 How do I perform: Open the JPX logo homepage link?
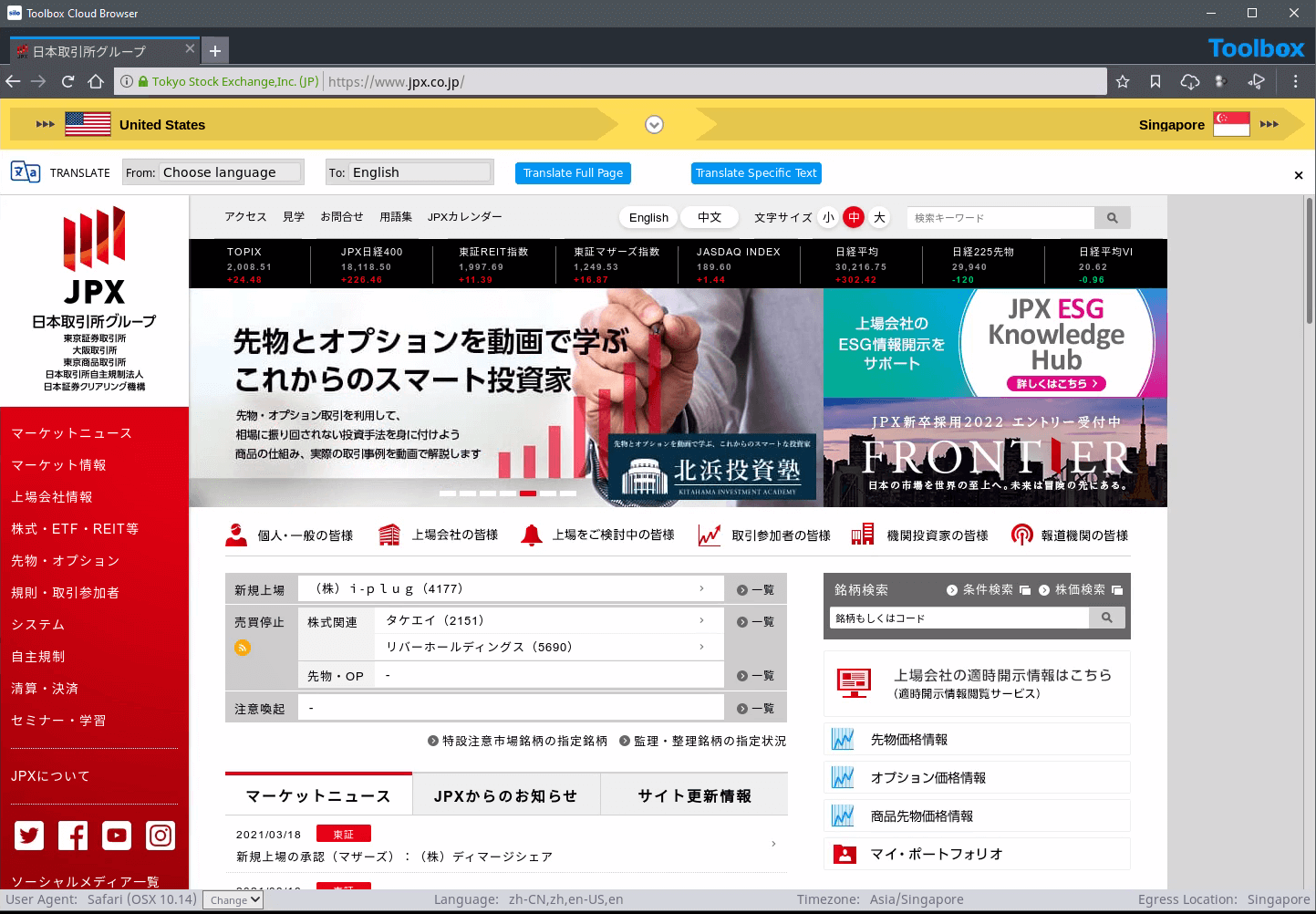pyautogui.click(x=95, y=299)
